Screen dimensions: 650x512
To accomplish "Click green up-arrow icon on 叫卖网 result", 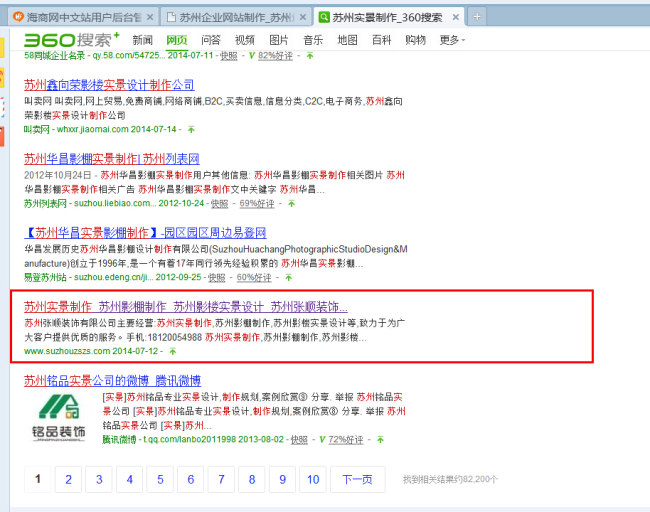I will (x=191, y=130).
